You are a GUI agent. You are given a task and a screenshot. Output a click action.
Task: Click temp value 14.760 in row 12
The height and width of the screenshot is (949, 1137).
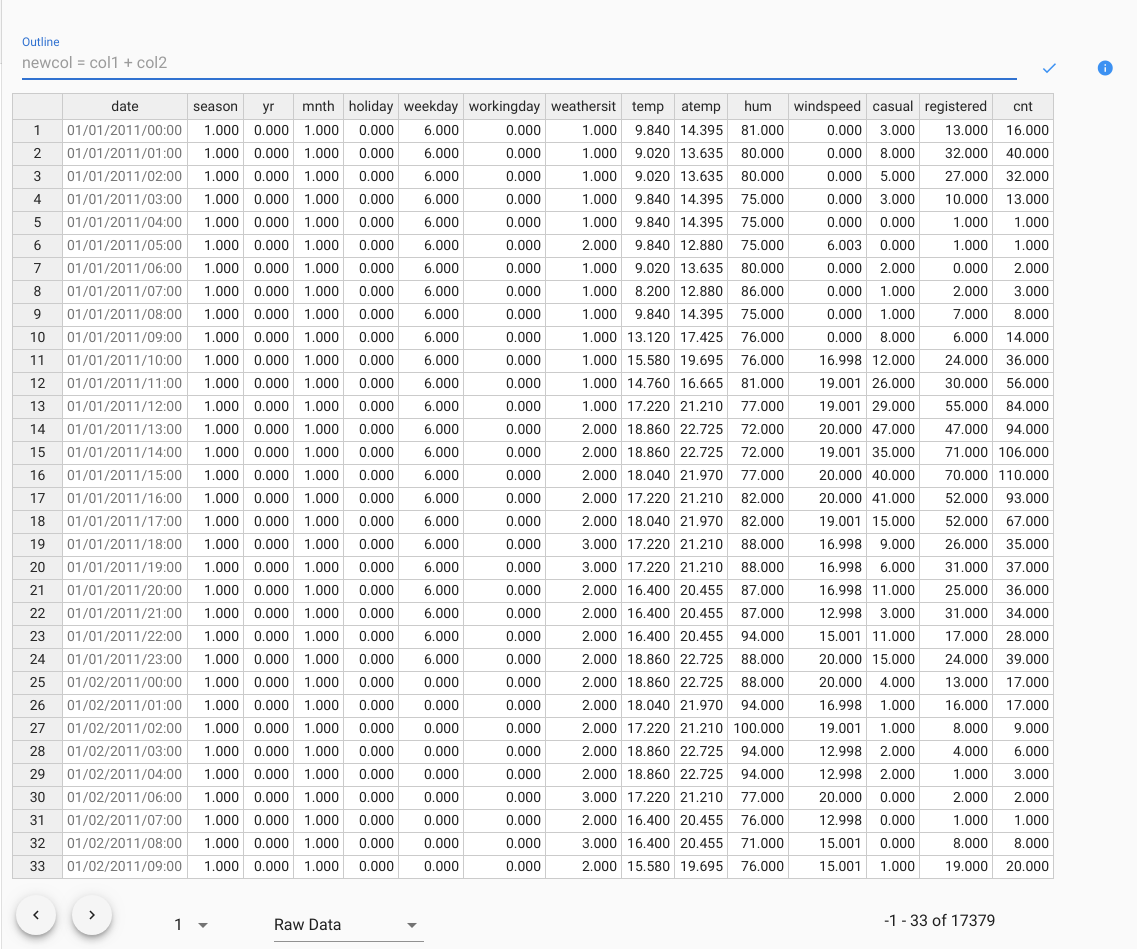coord(648,384)
